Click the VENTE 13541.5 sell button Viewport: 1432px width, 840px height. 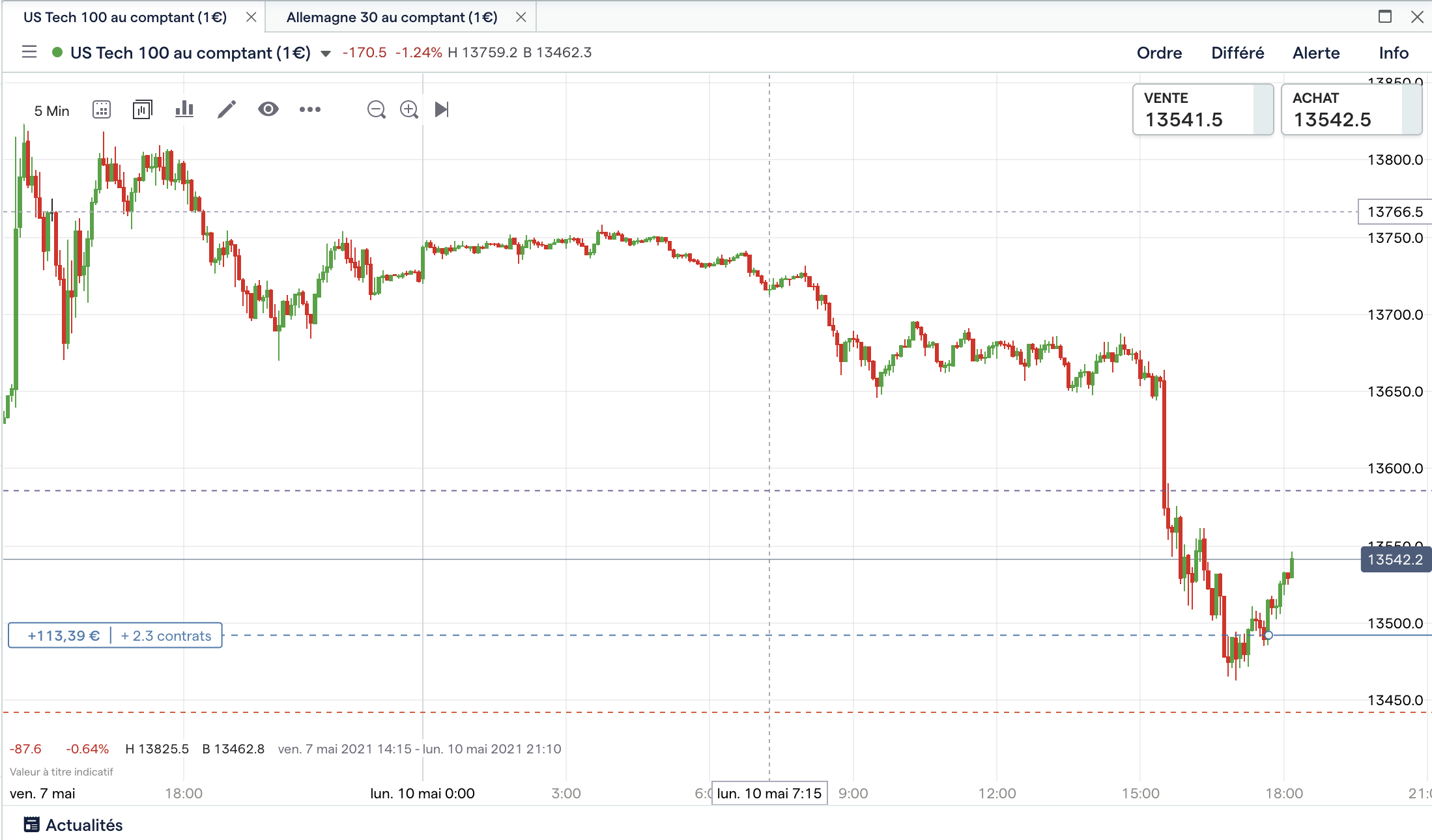click(1201, 109)
